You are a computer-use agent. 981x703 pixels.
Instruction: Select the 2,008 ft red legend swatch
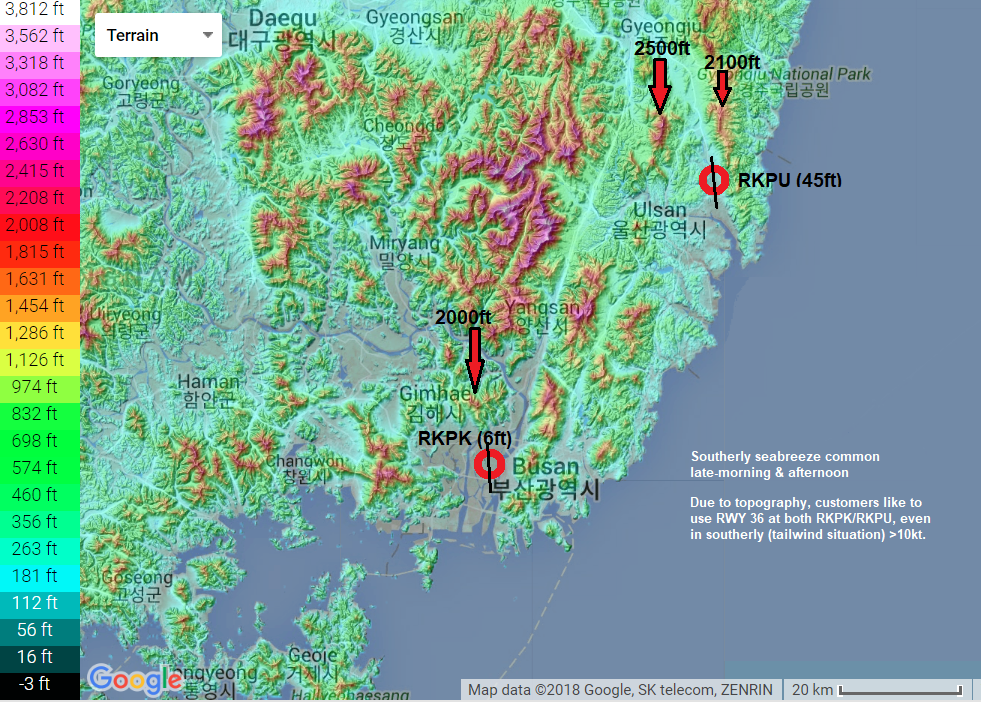[39, 225]
